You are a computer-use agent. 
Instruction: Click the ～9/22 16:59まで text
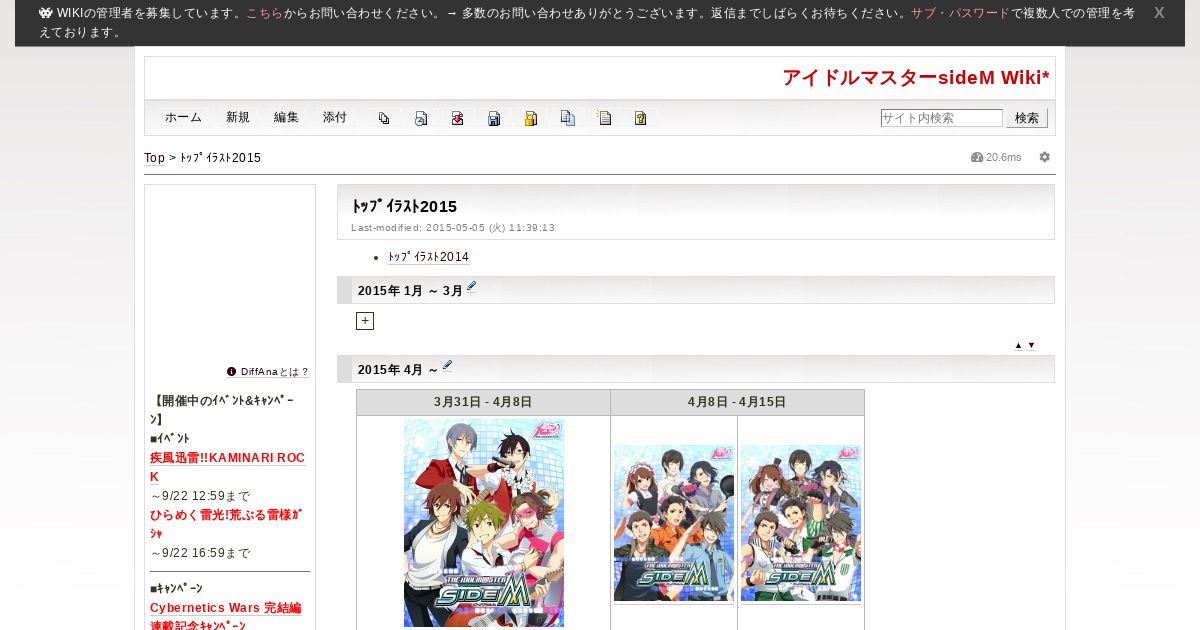(200, 553)
